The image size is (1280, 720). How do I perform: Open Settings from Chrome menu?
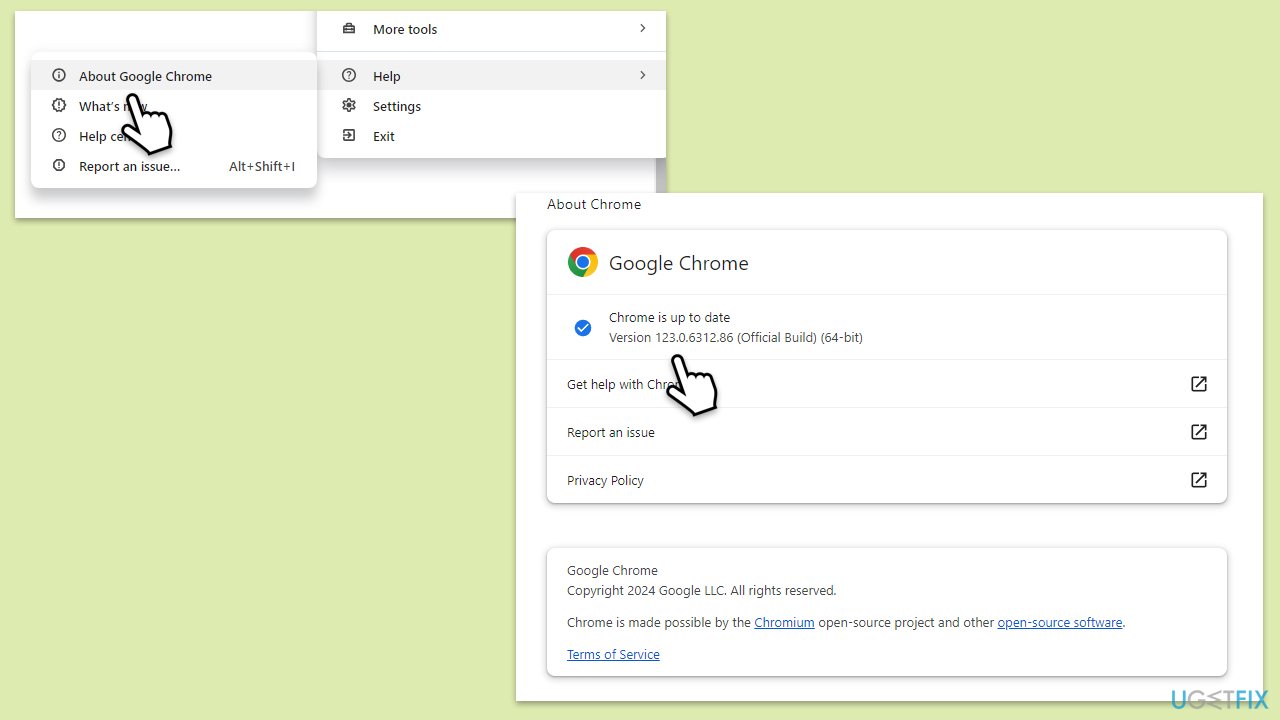click(x=491, y=106)
